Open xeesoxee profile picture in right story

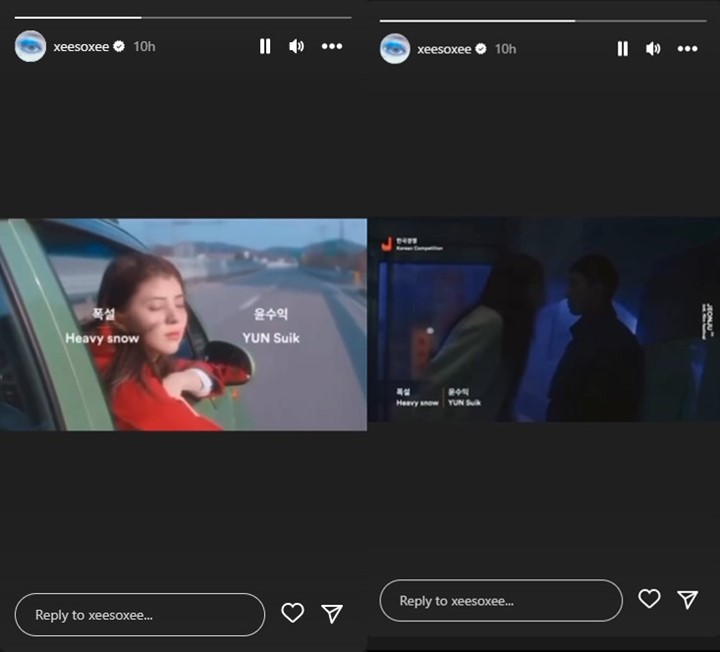tap(395, 49)
